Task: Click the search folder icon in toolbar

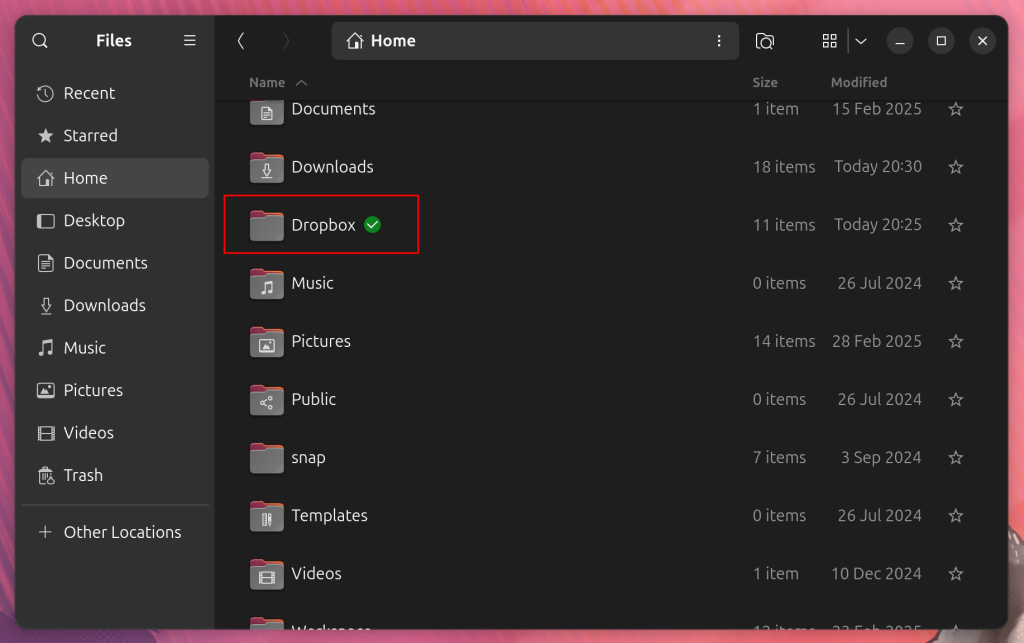Action: (x=765, y=41)
